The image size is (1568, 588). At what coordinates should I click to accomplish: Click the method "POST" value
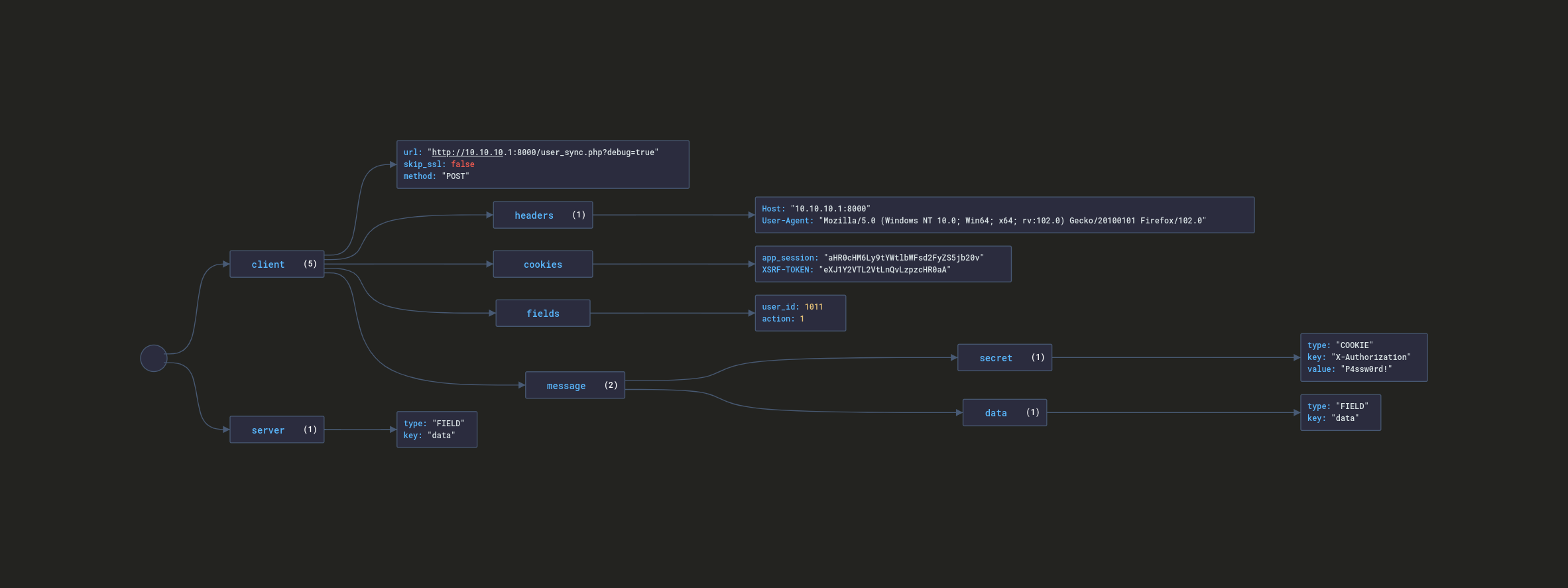[x=455, y=176]
